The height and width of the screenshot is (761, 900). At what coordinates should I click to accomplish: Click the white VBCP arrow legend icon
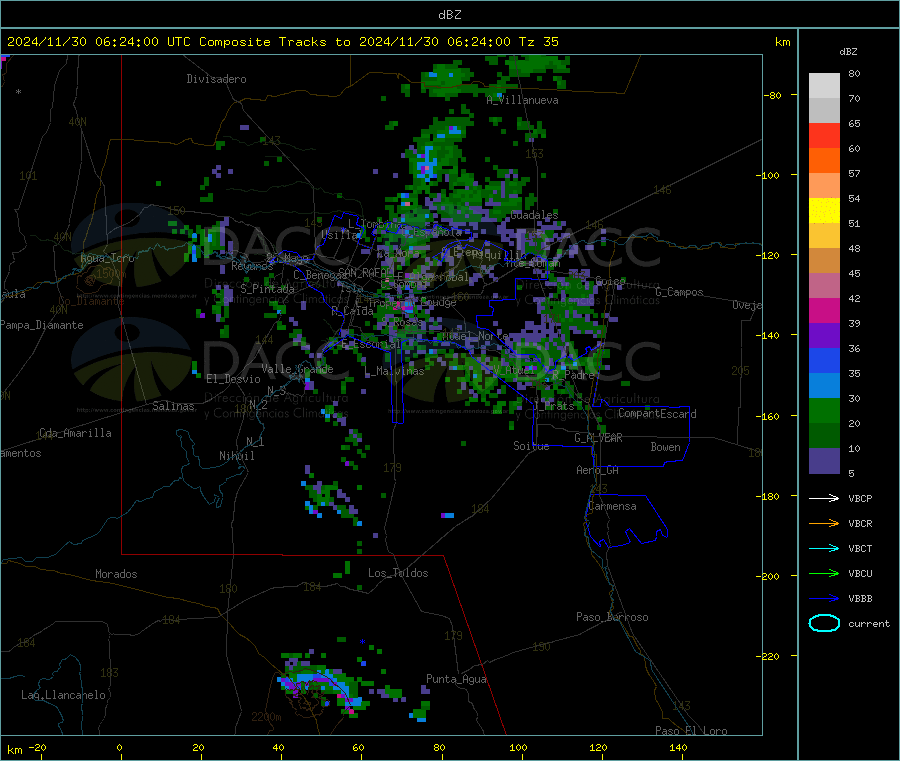824,498
